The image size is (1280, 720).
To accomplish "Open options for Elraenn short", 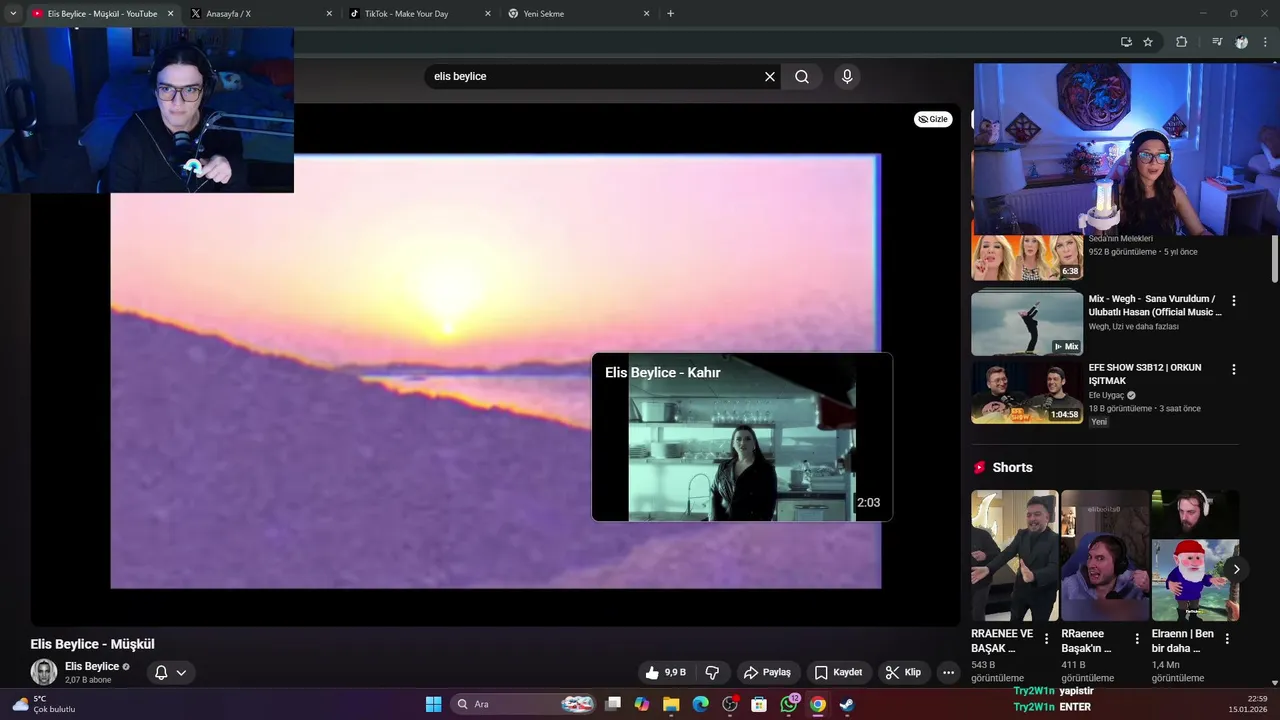I will click(x=1227, y=638).
